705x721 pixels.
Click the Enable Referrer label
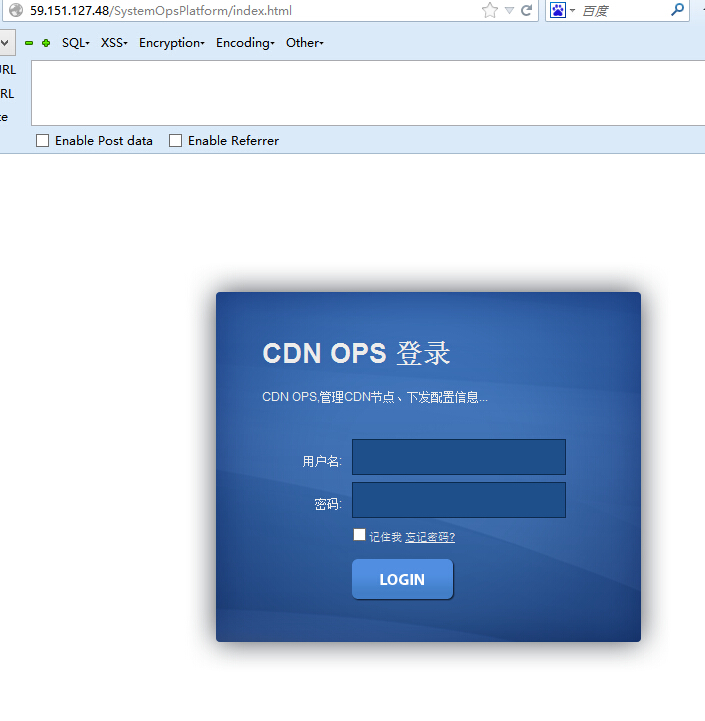(233, 141)
